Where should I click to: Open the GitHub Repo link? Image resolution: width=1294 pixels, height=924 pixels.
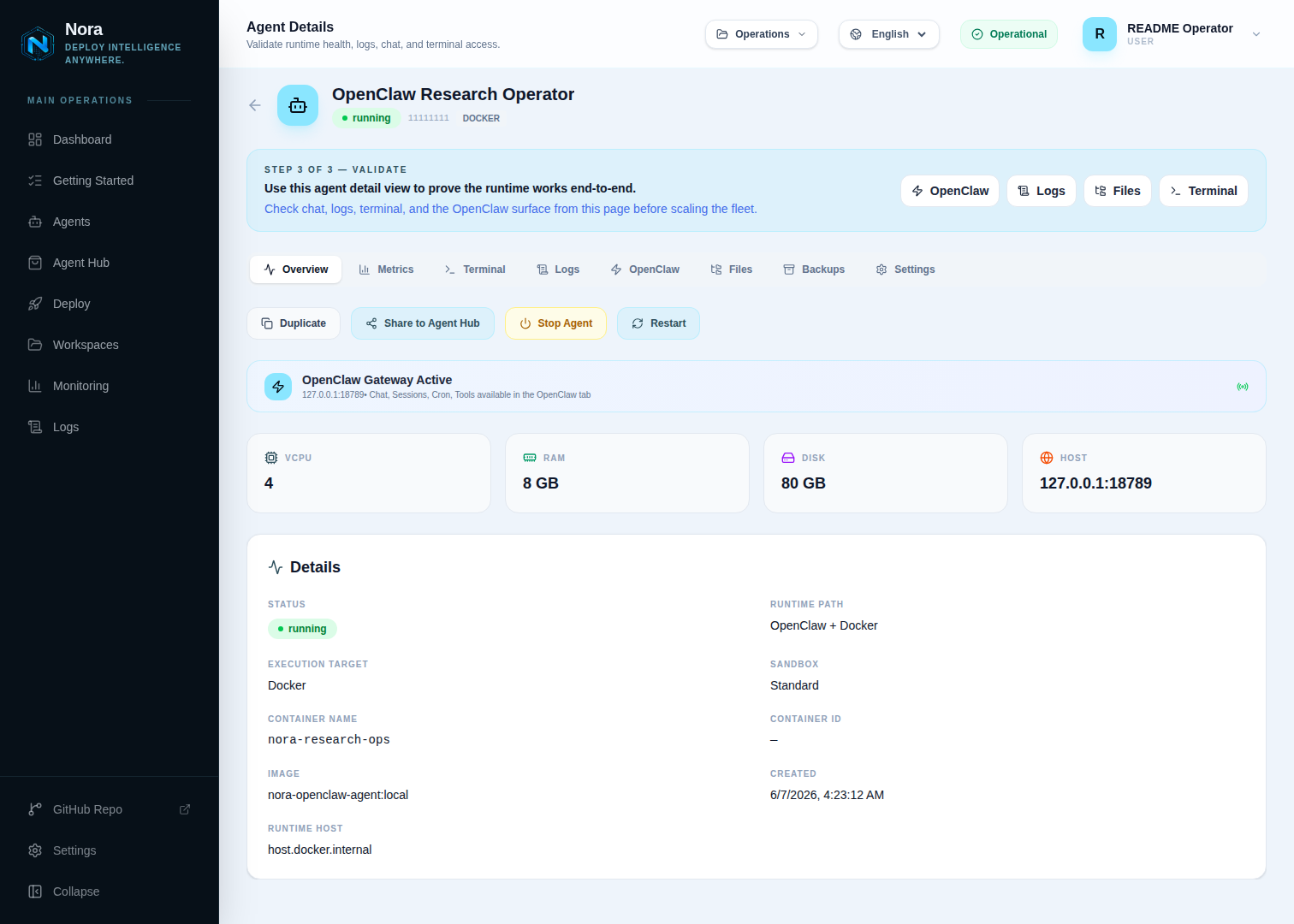pos(110,809)
